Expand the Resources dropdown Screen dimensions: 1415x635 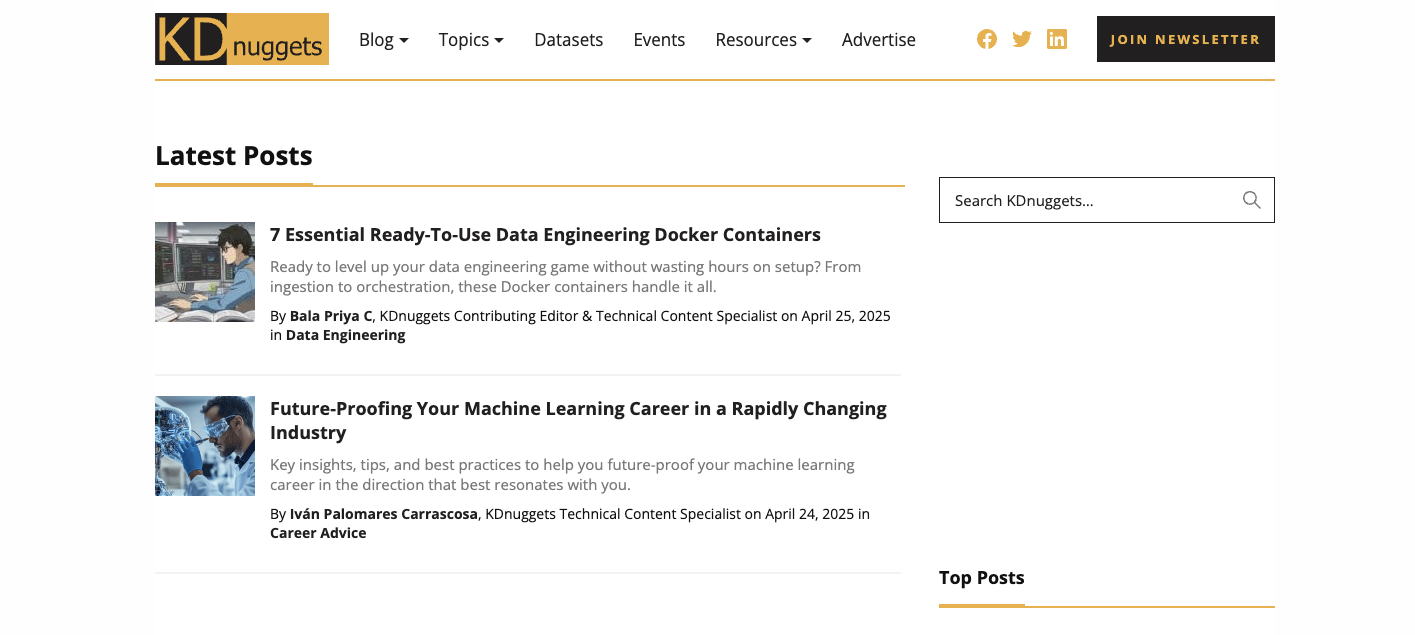click(762, 40)
